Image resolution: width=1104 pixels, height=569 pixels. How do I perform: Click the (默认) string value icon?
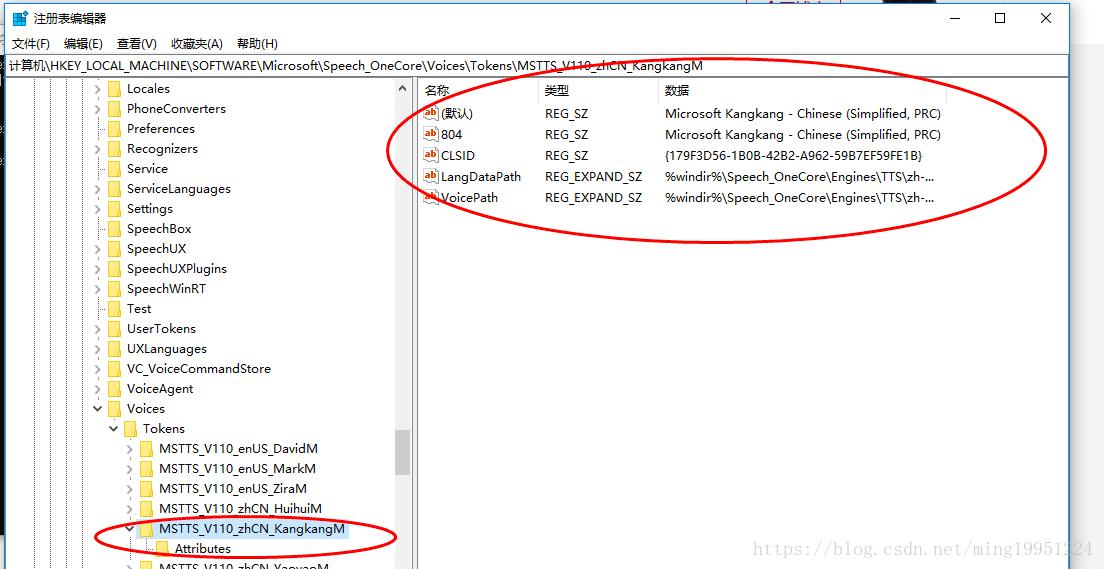431,113
